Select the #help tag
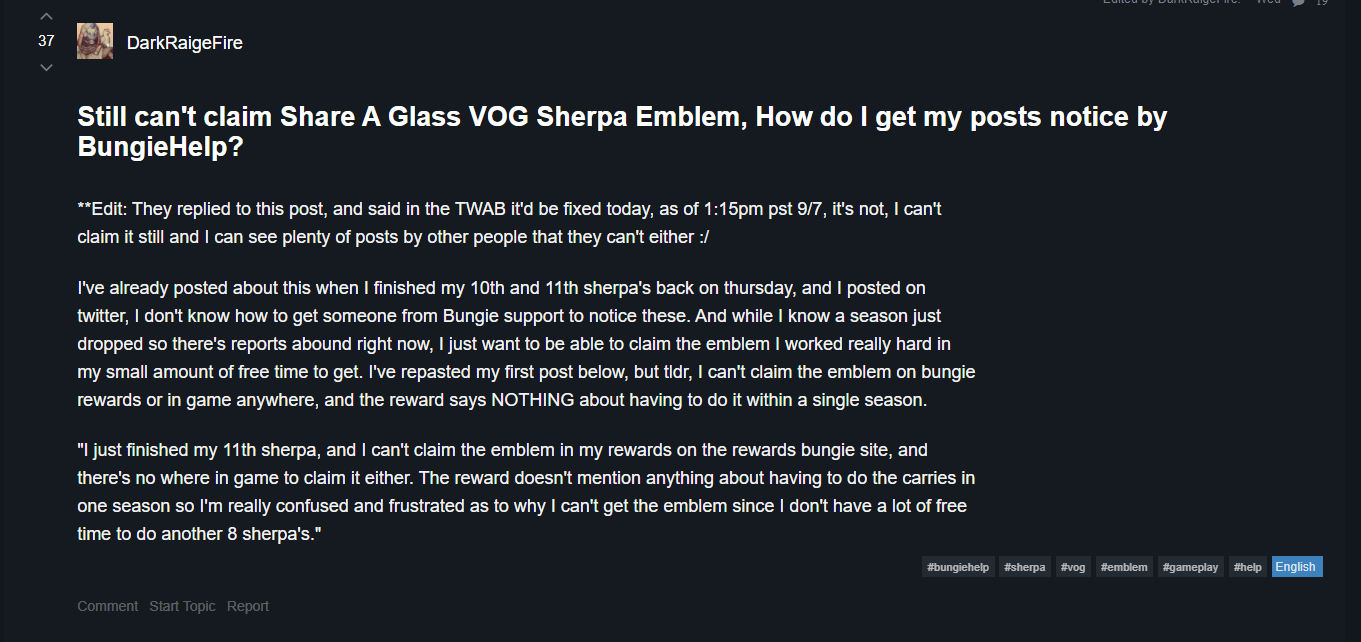1361x642 pixels. coord(1248,567)
